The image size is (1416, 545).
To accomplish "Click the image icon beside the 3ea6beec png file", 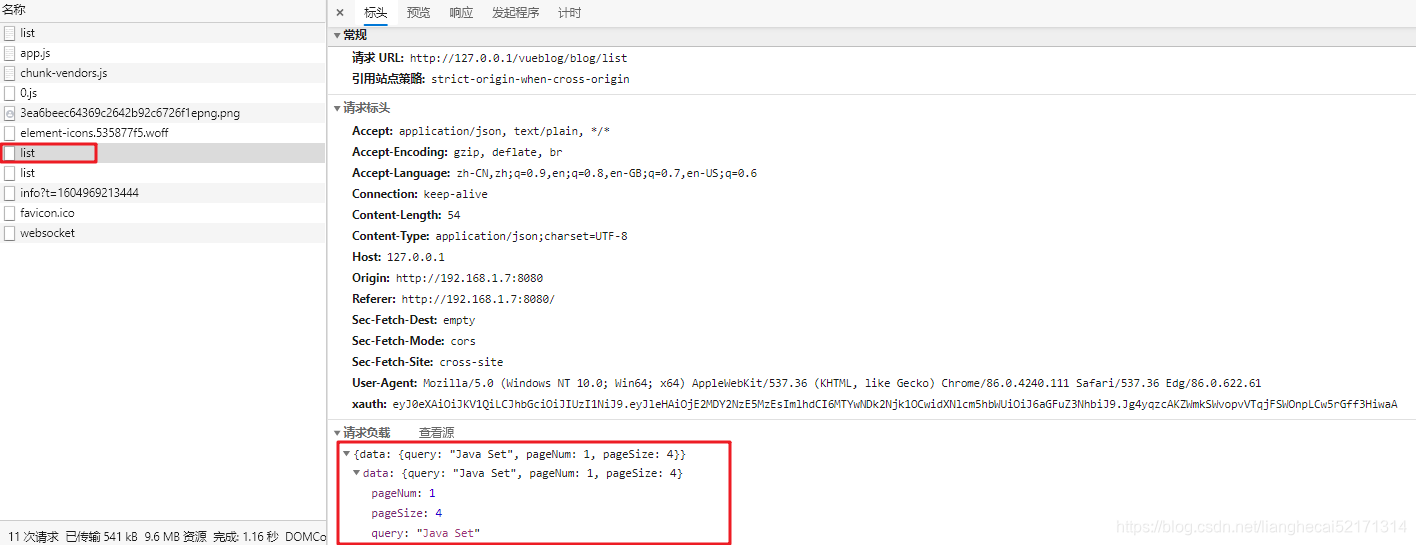I will click(x=10, y=113).
